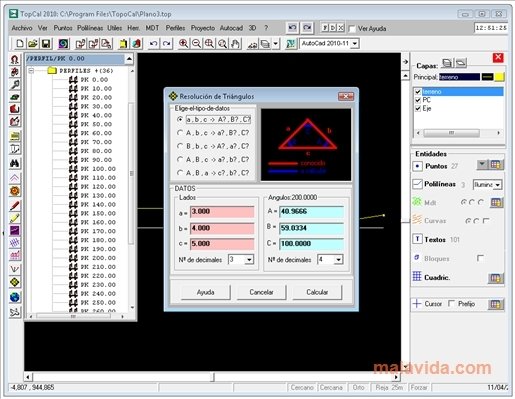
Task: Select PK 100.00 in profiles tree
Action: [x=98, y=169]
